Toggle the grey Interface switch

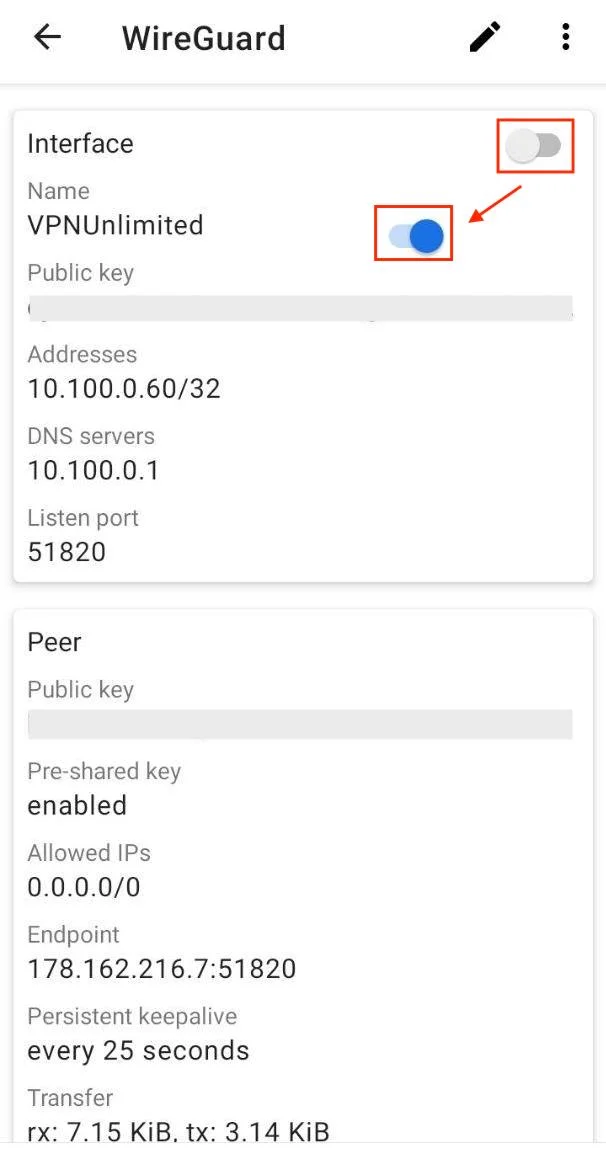(x=534, y=147)
